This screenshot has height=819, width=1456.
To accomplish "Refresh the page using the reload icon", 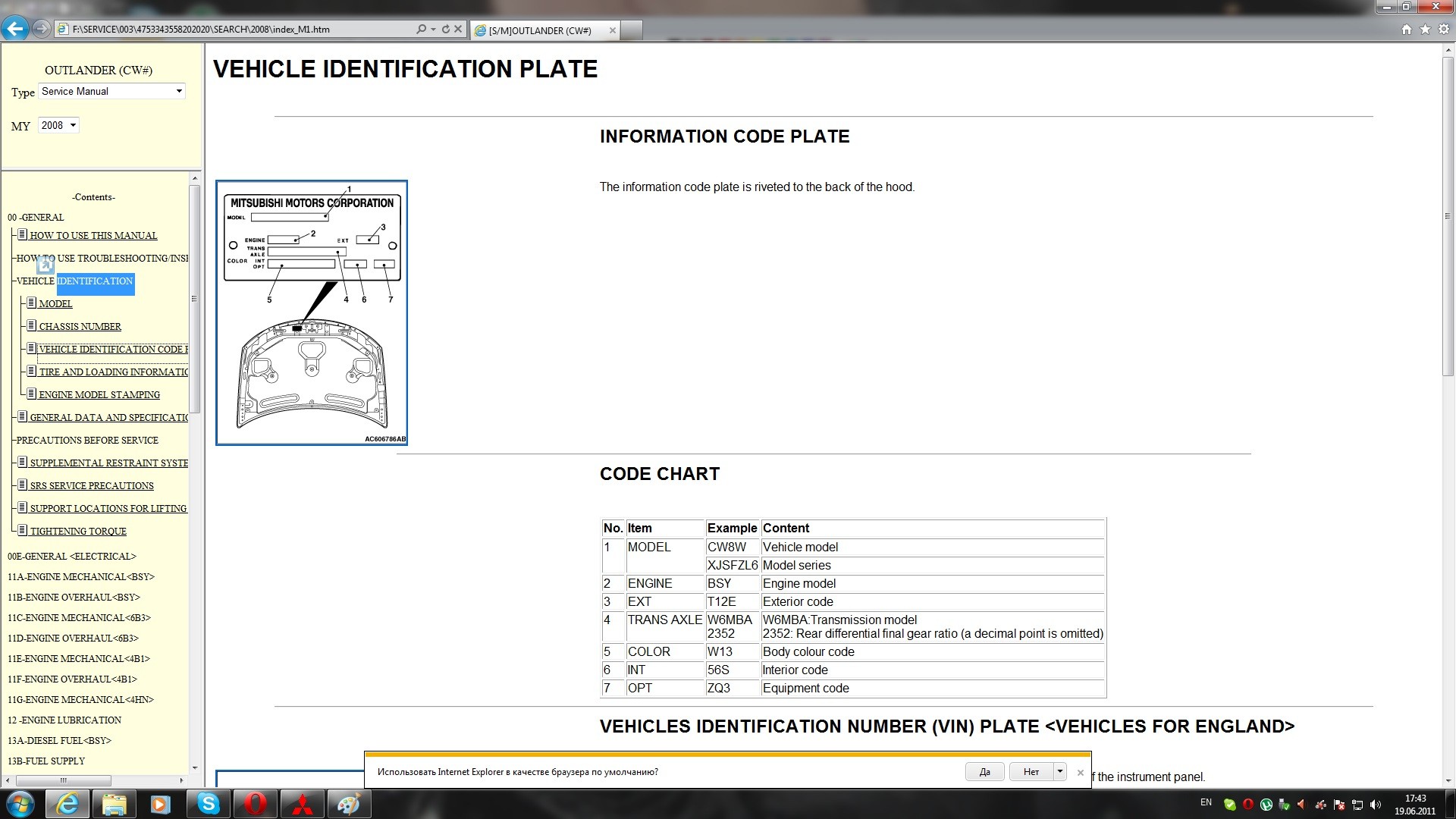I will 446,29.
